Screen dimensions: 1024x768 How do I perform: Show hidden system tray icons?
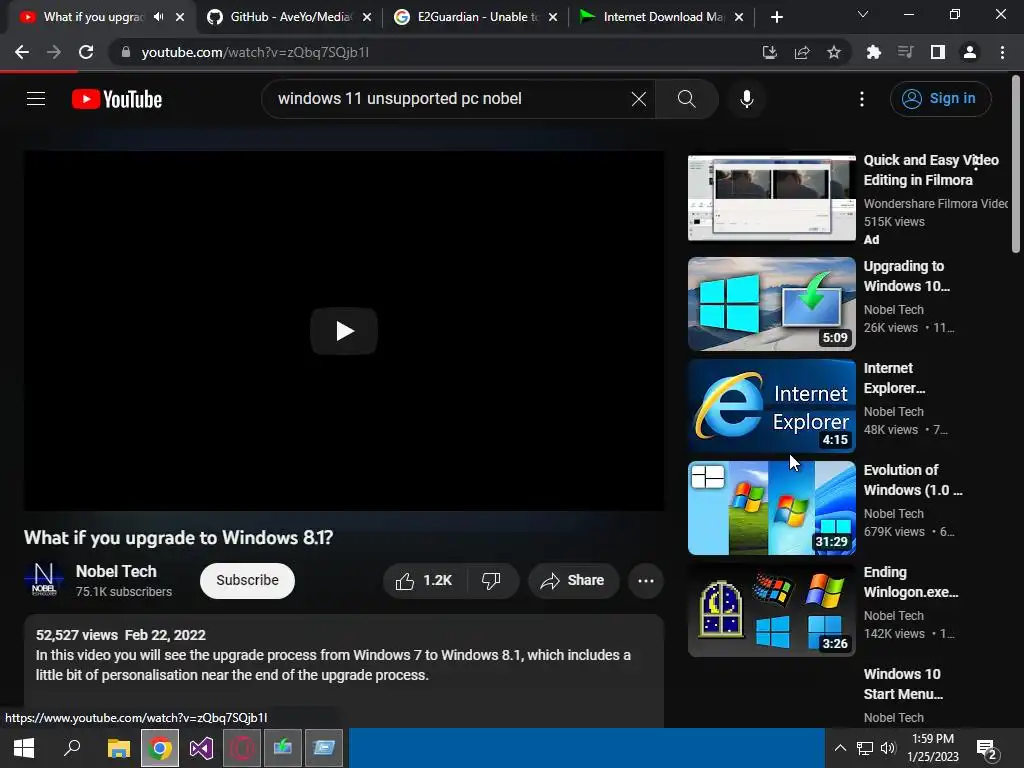click(x=840, y=748)
